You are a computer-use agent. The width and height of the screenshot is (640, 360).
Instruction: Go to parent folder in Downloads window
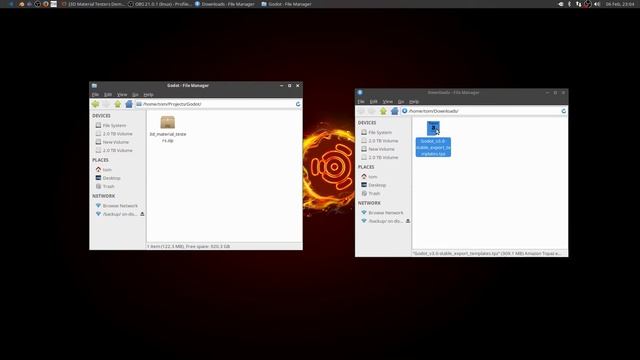(383, 111)
